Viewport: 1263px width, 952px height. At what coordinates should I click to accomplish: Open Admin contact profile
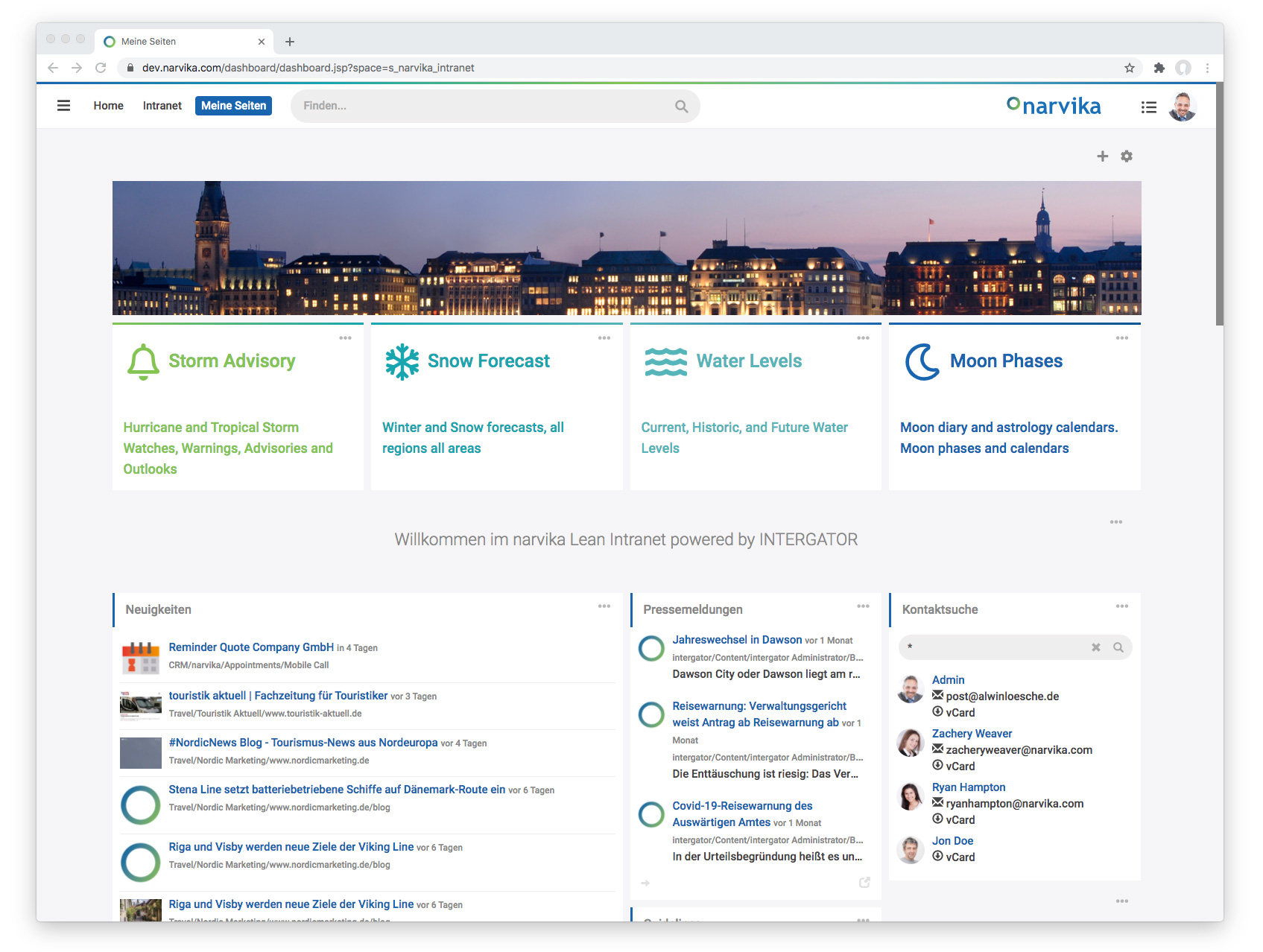click(x=948, y=680)
